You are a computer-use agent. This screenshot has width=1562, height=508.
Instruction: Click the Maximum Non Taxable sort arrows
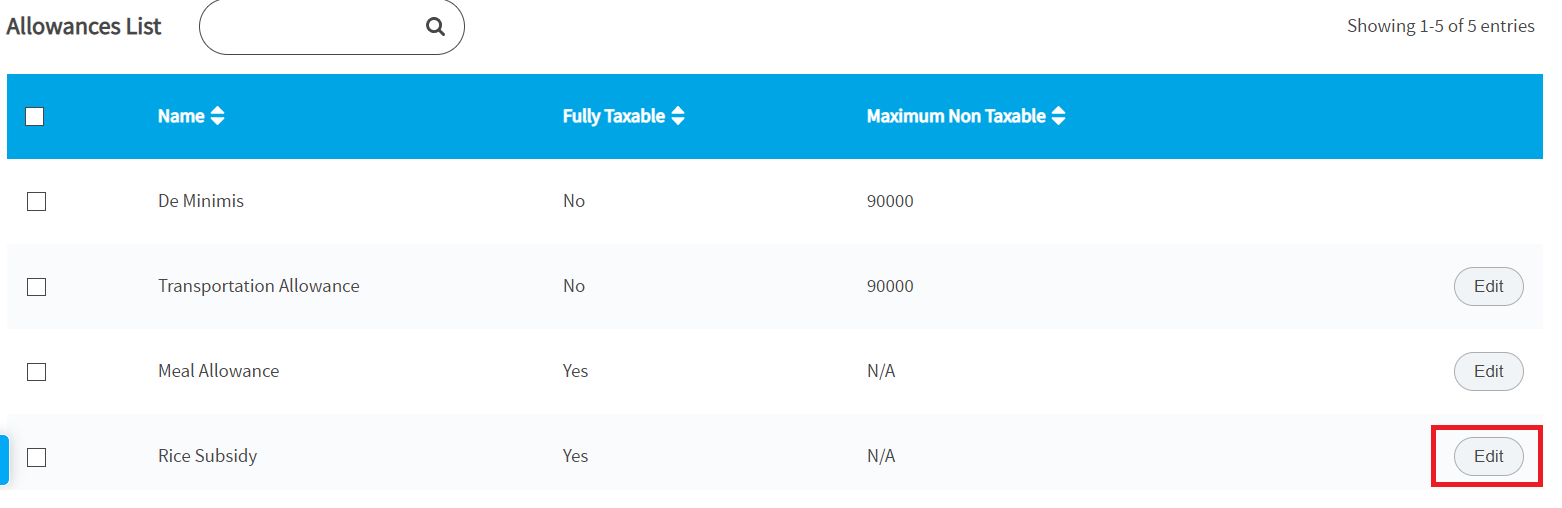point(1058,116)
